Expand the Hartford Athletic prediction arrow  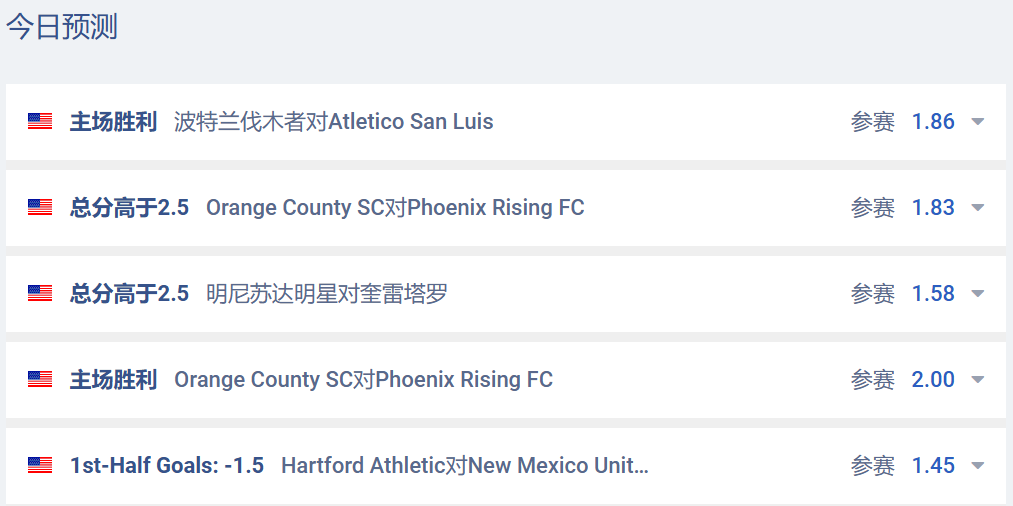[977, 466]
